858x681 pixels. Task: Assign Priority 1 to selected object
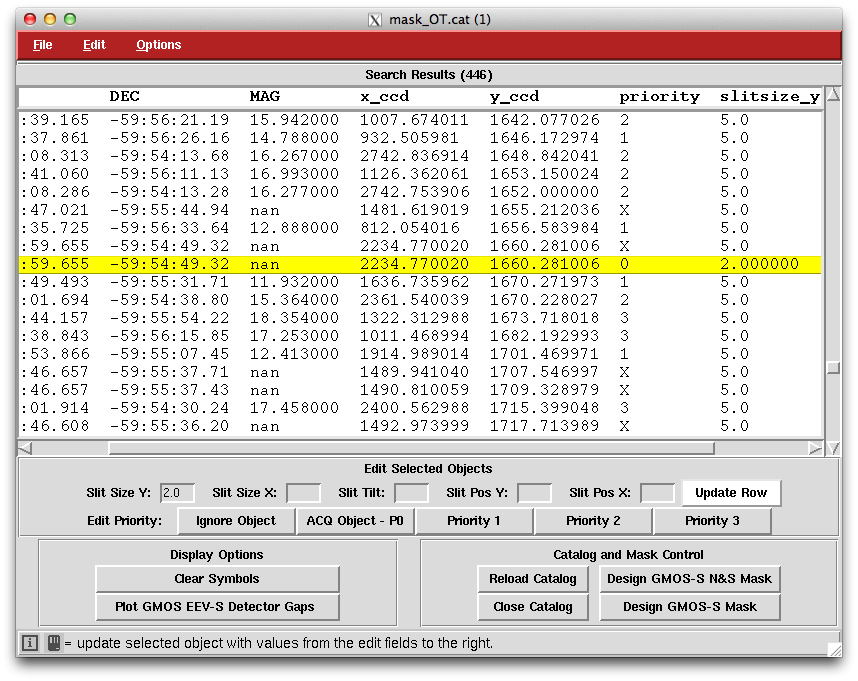[474, 521]
